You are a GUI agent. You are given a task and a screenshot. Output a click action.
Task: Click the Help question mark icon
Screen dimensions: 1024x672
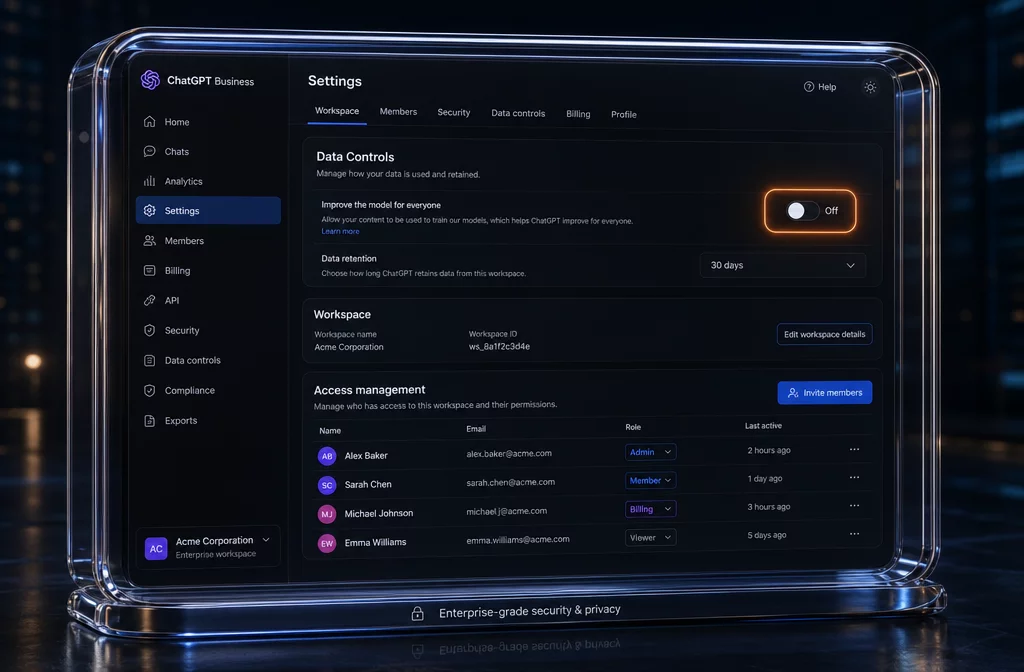[808, 87]
